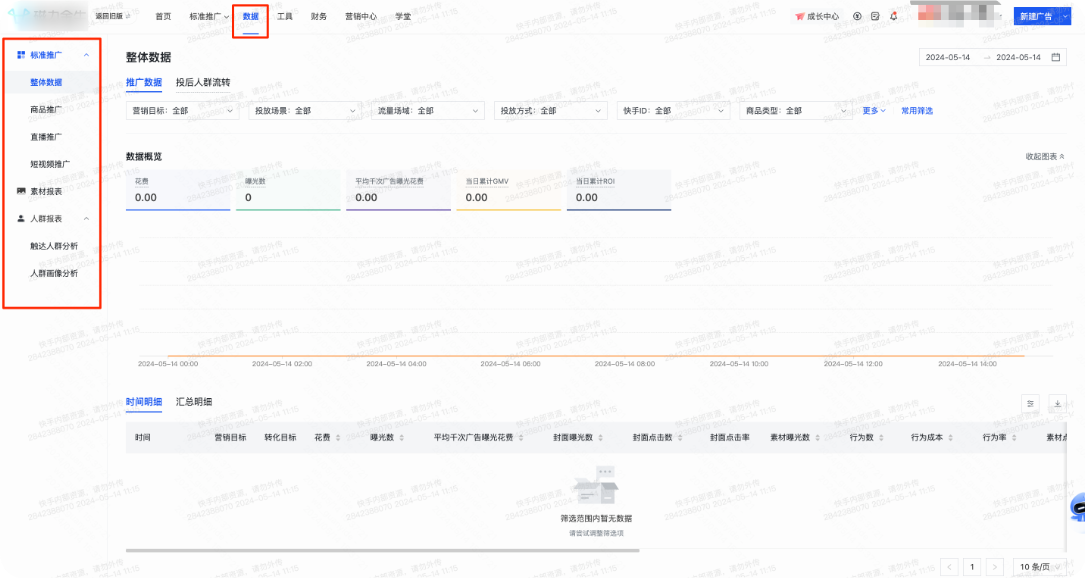Click the 新建广告 button
This screenshot has height=578, width=1085.
pos(1034,17)
